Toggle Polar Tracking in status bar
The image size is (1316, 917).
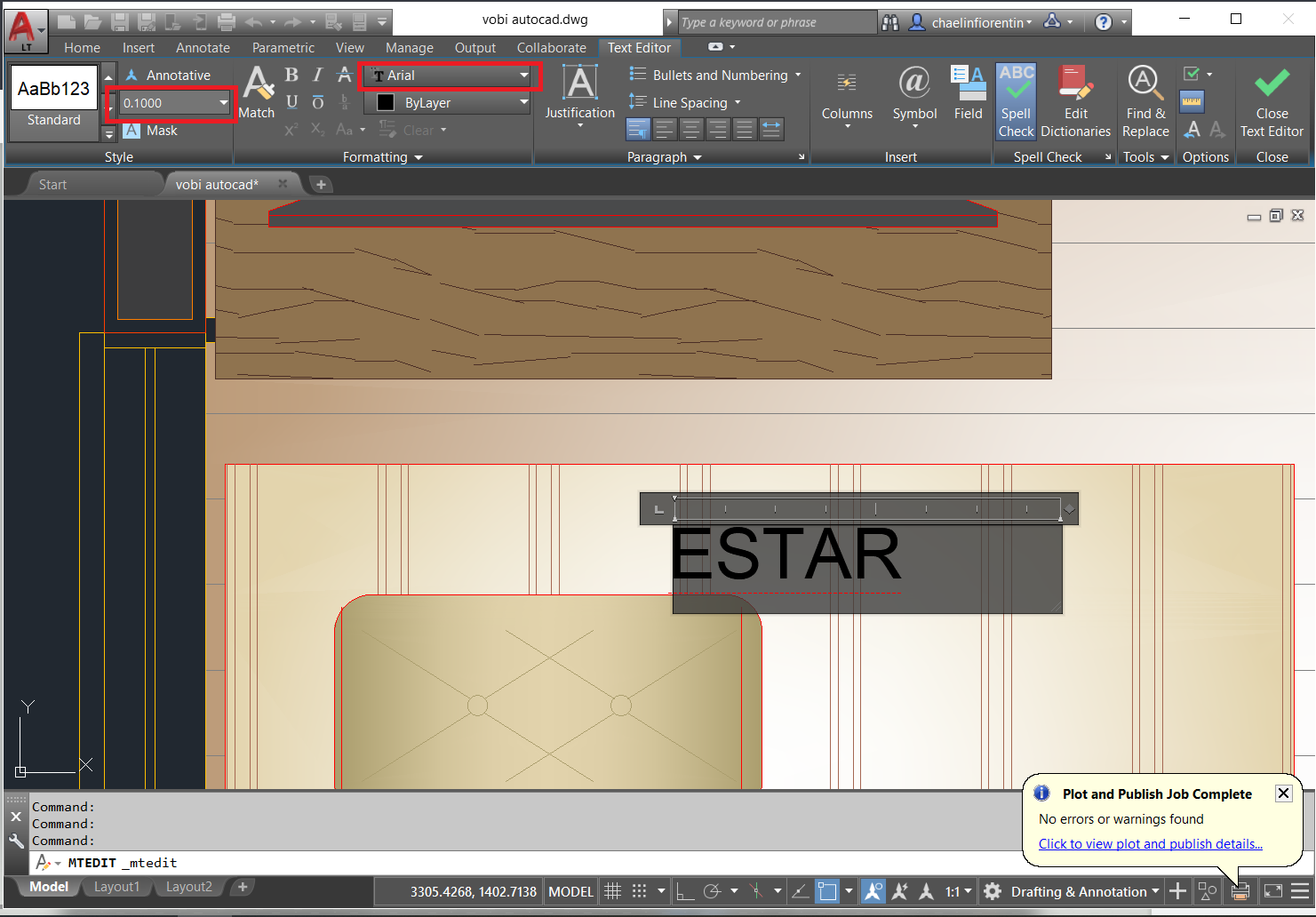[712, 891]
